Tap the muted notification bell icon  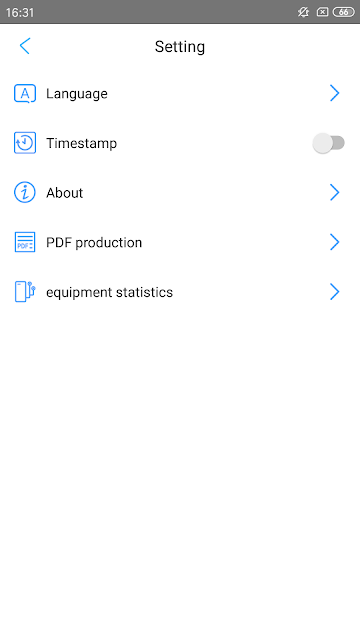point(303,12)
